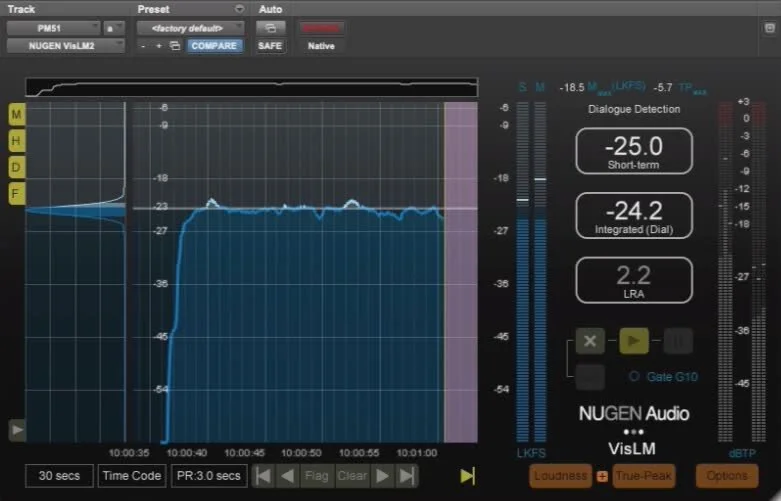Click the 10:01:00 timecode label

pos(417,453)
